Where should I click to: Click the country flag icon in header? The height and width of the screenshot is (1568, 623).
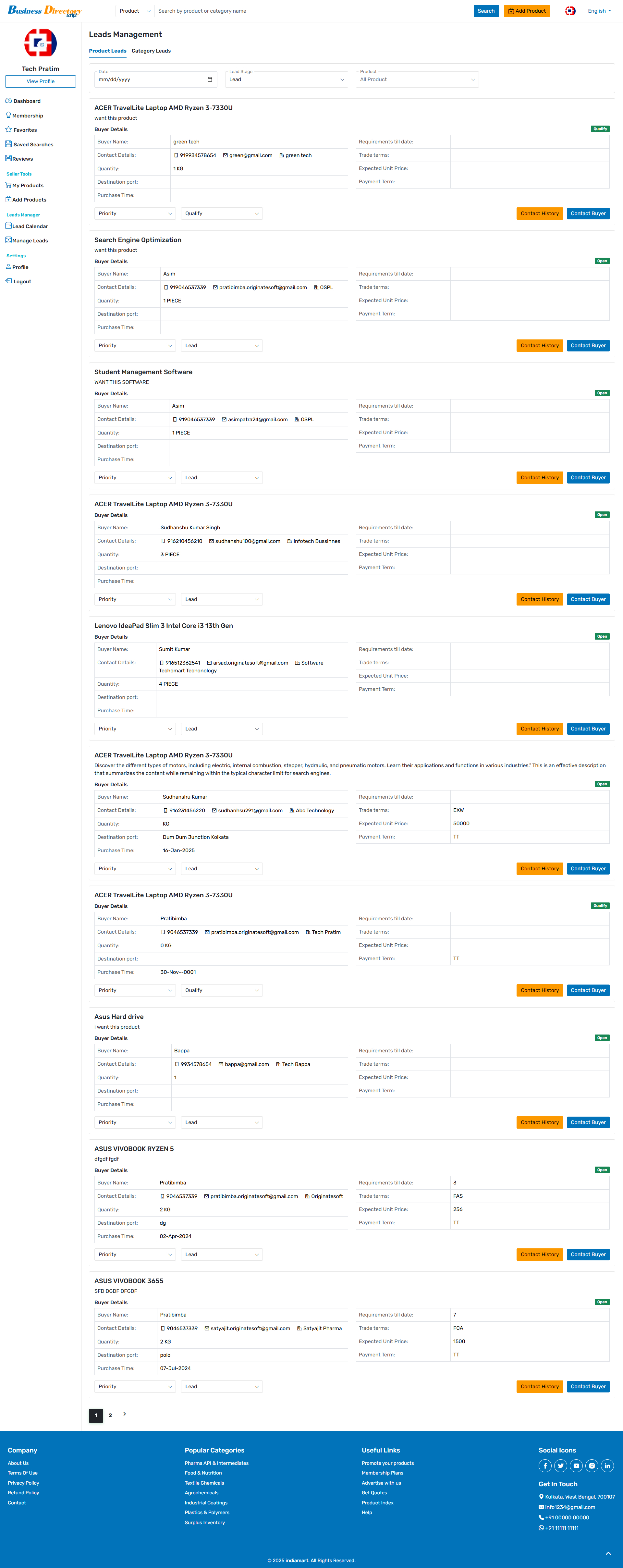570,11
